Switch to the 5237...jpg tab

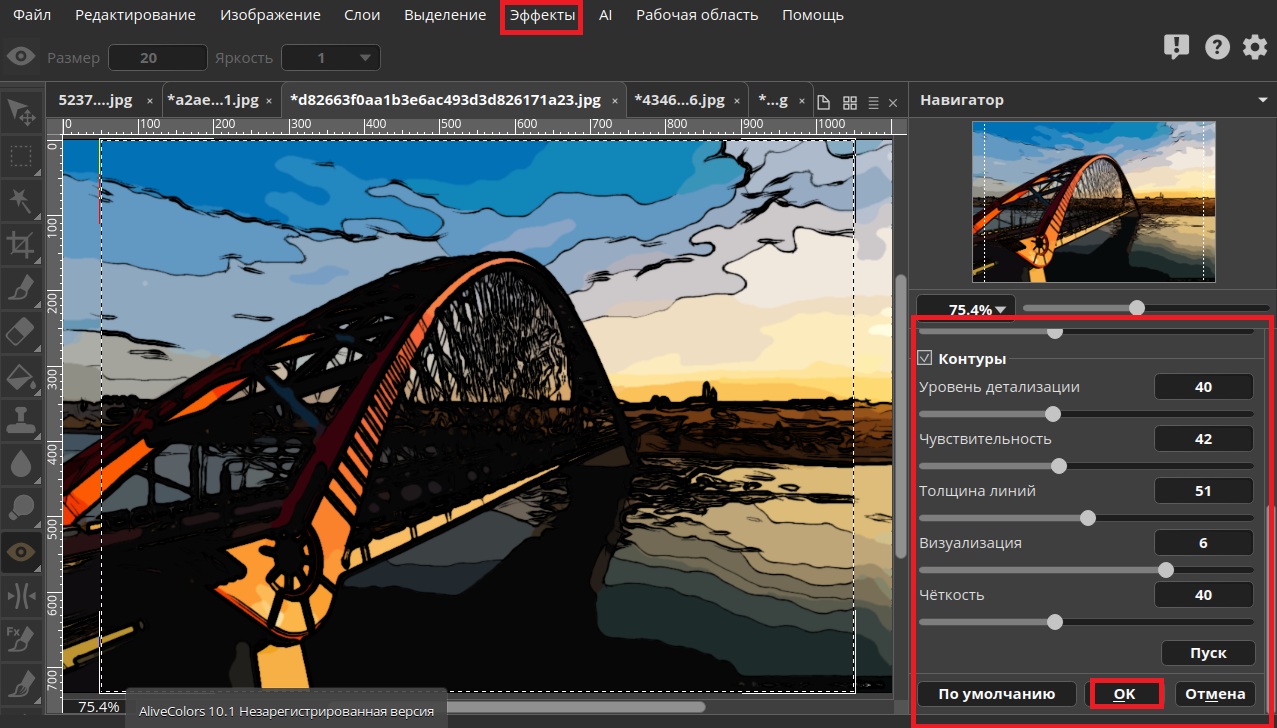[x=95, y=100]
